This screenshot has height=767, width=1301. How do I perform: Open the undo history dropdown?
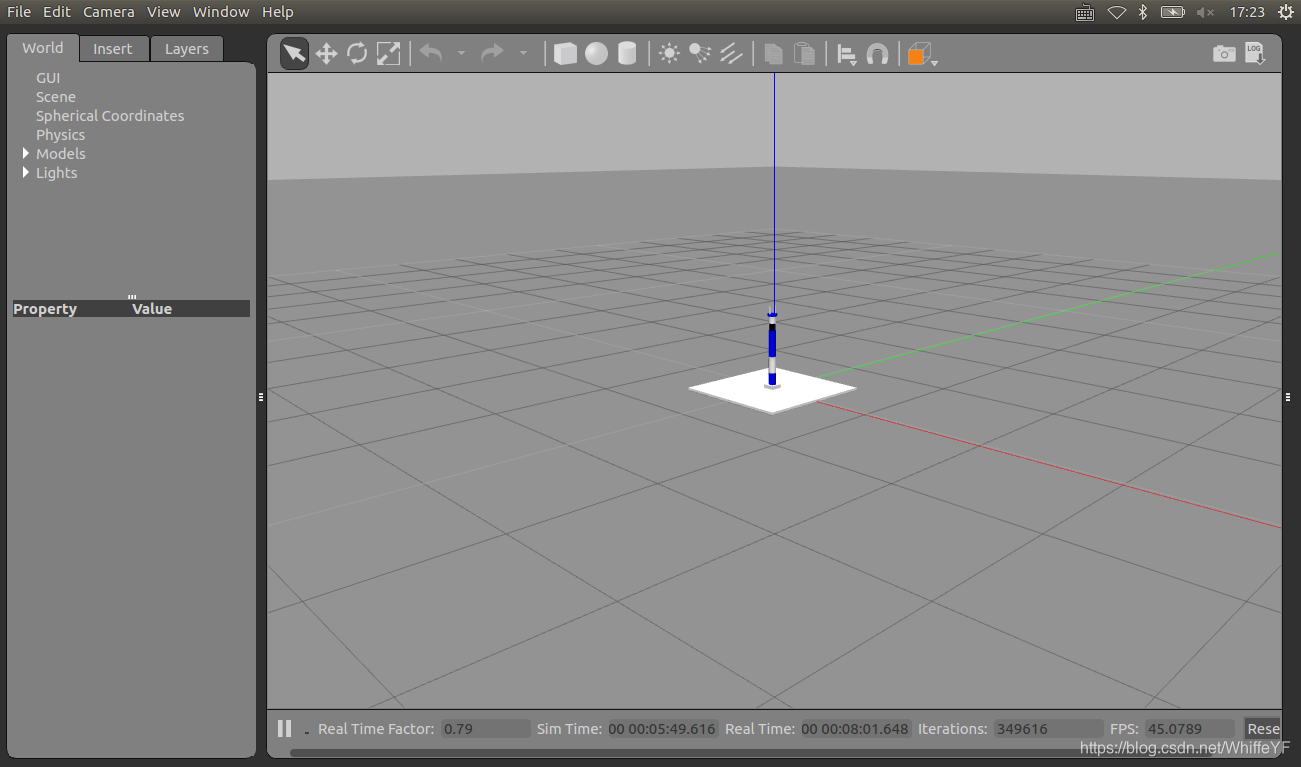(461, 53)
